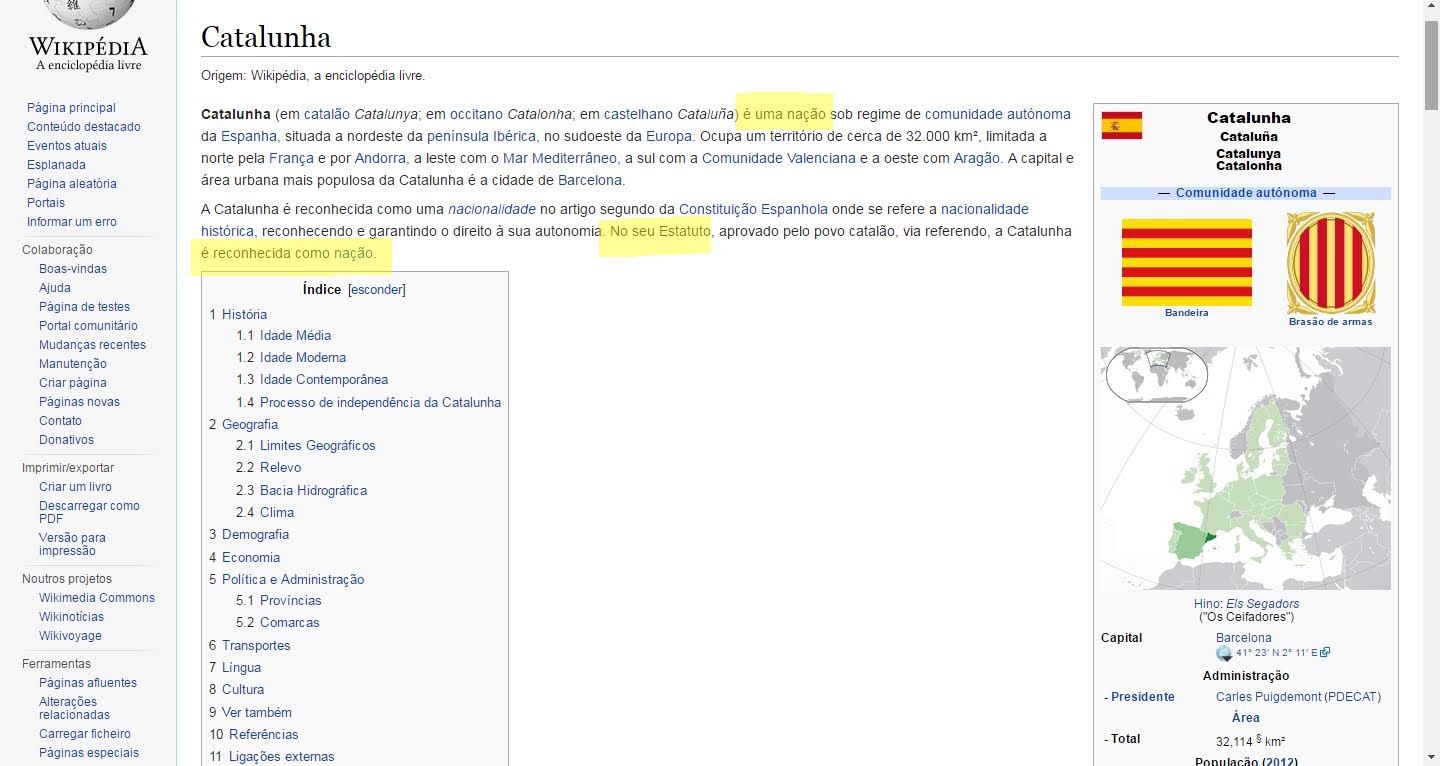Open Páginas novas link

(x=79, y=401)
